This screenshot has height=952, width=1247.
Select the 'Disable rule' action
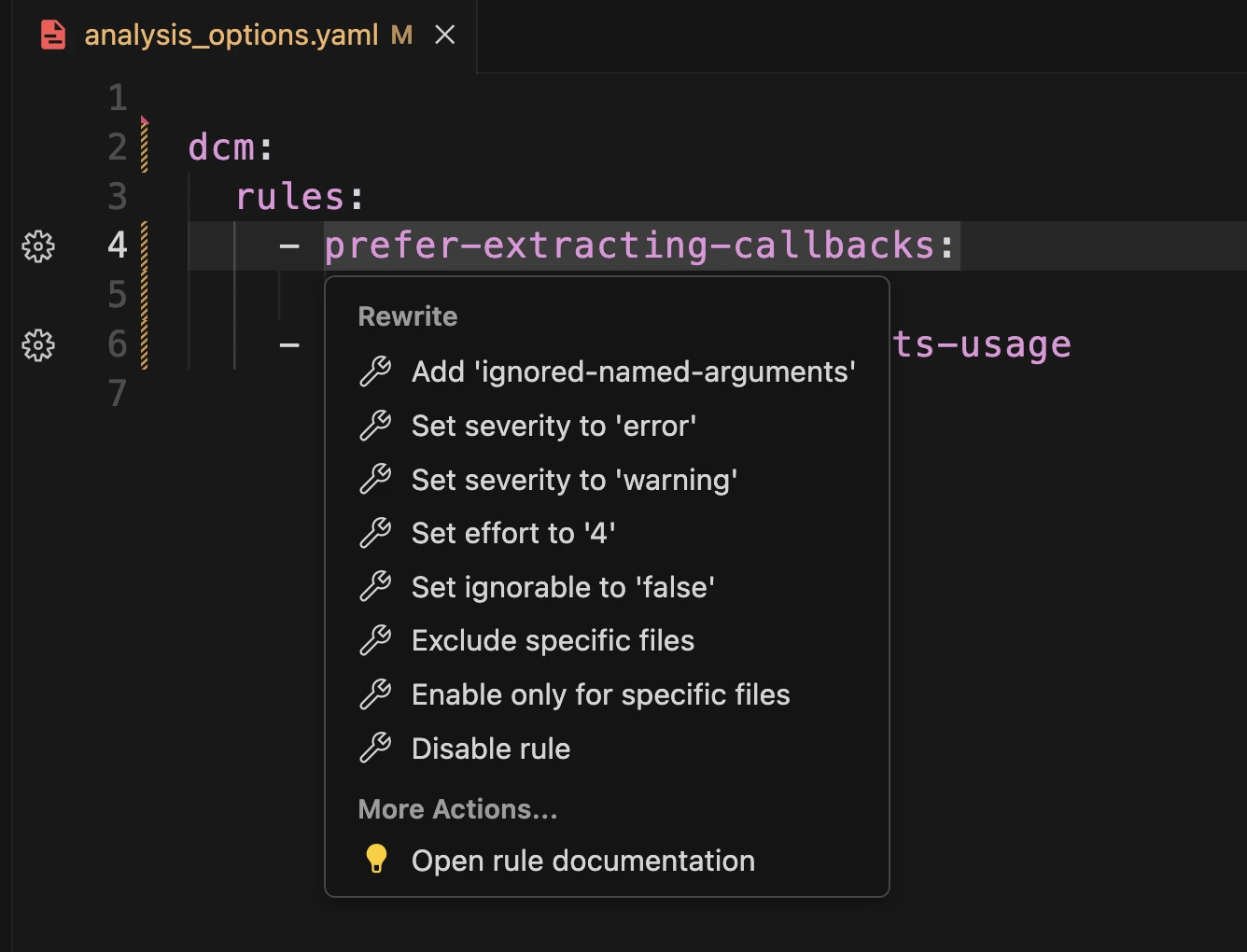pos(491,748)
